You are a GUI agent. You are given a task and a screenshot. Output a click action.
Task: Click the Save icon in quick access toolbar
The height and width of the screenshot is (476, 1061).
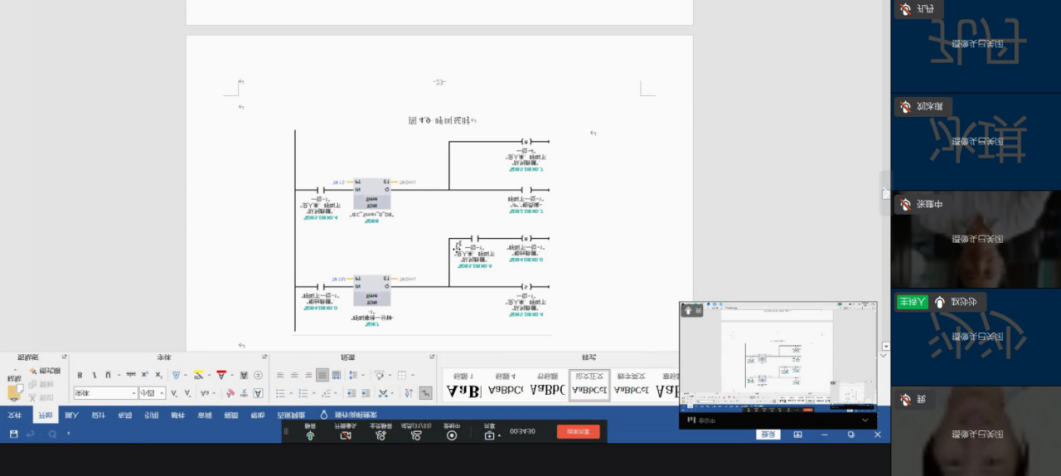[x=13, y=433]
